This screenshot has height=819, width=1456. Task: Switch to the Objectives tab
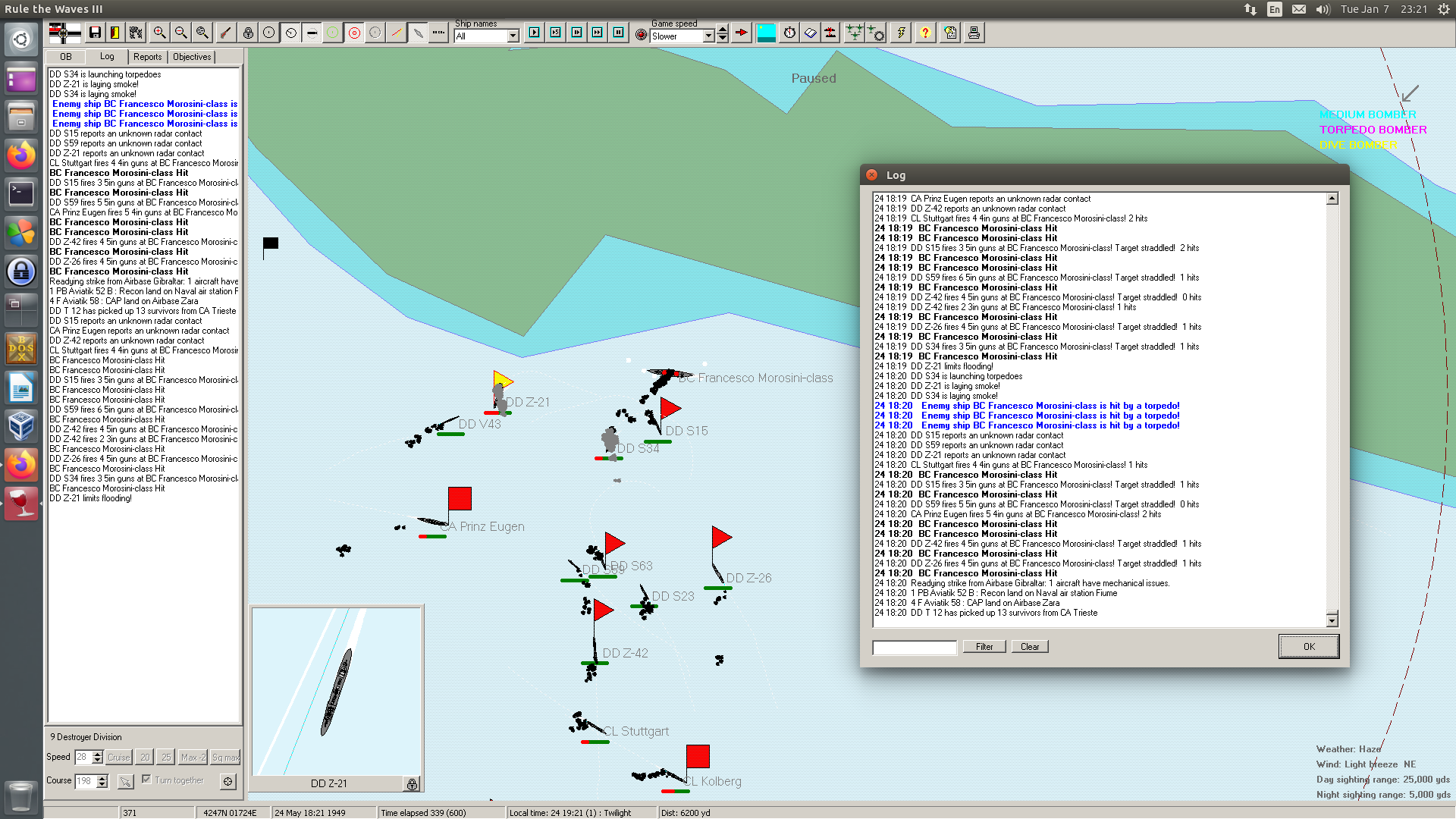(x=192, y=57)
